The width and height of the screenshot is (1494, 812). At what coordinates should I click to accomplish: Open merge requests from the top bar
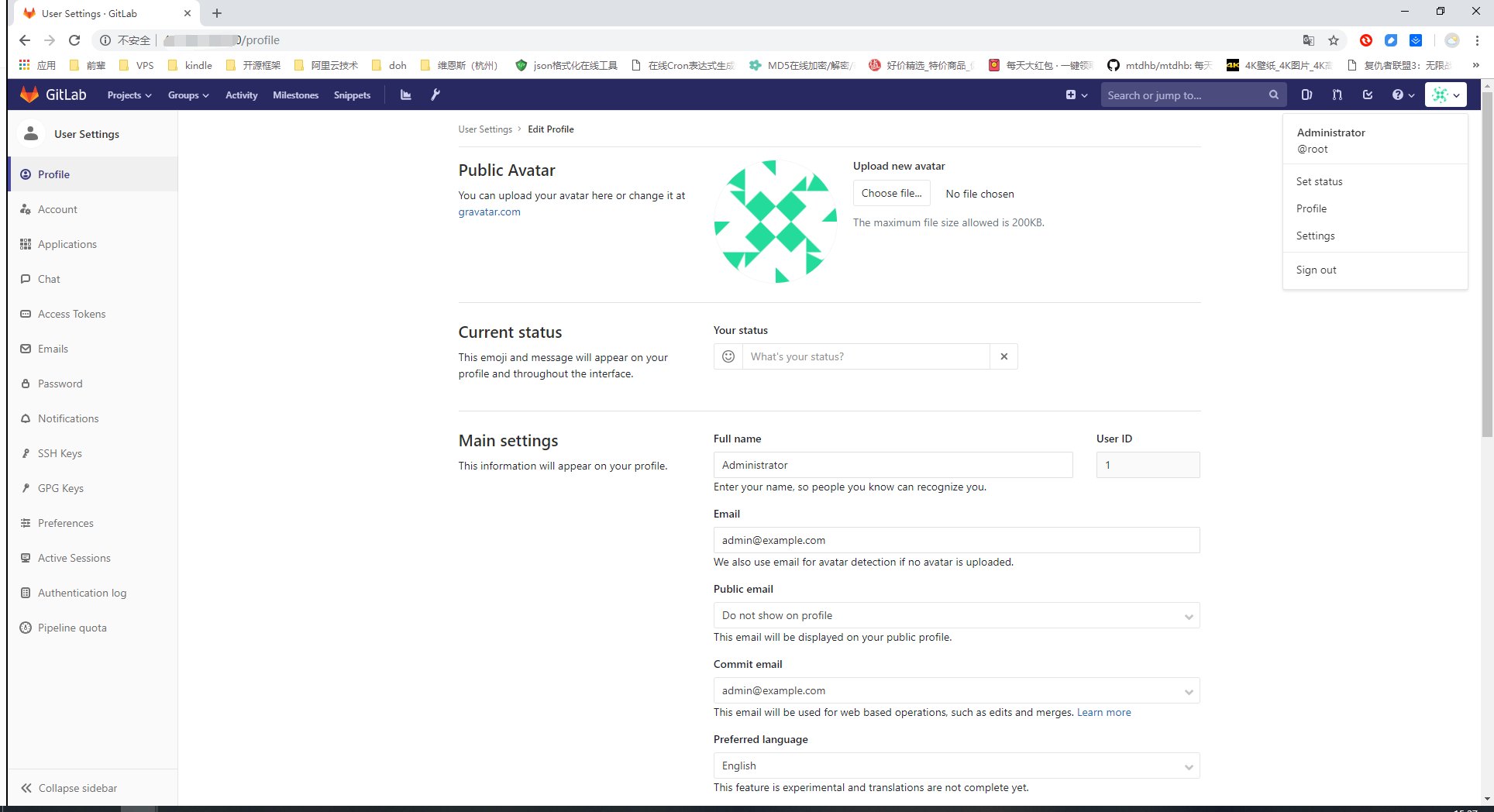point(1337,95)
